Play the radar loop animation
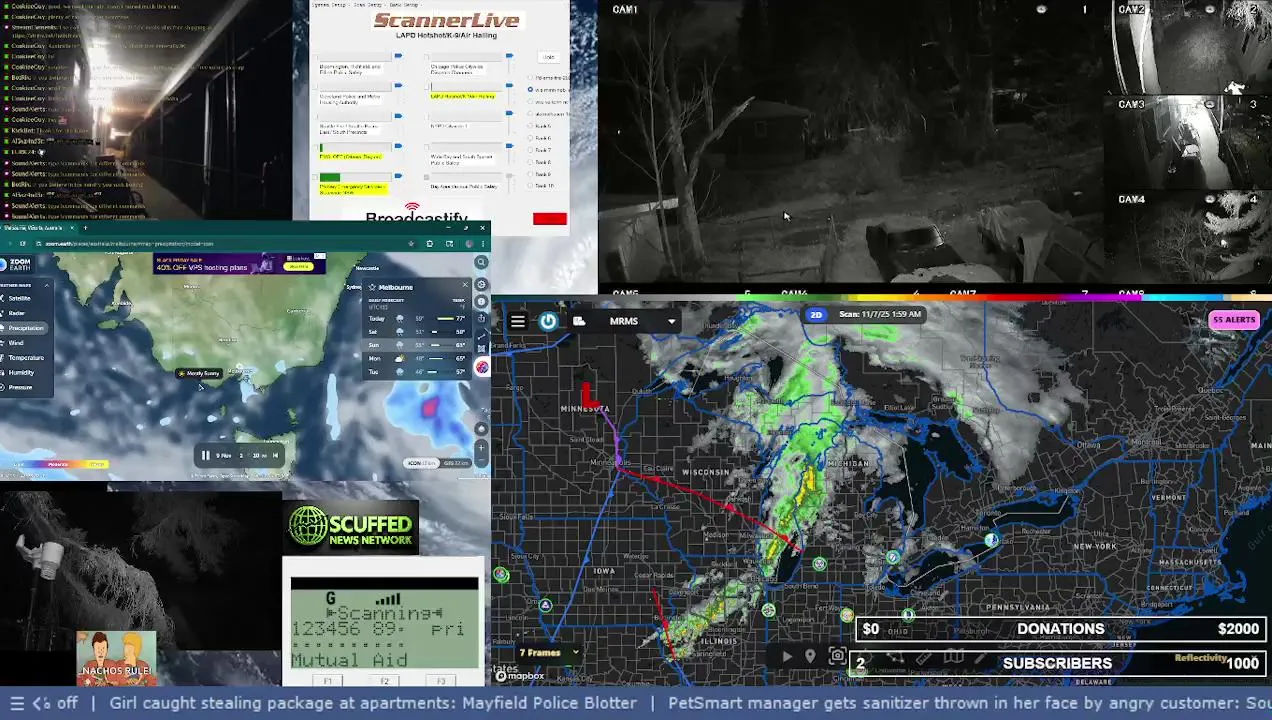Viewport: 1272px width, 720px height. tap(787, 657)
